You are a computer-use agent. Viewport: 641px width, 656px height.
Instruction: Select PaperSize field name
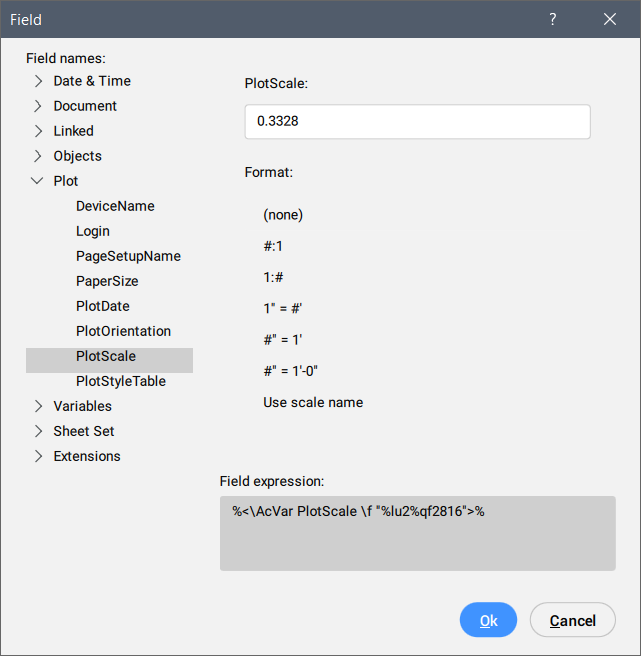(107, 281)
